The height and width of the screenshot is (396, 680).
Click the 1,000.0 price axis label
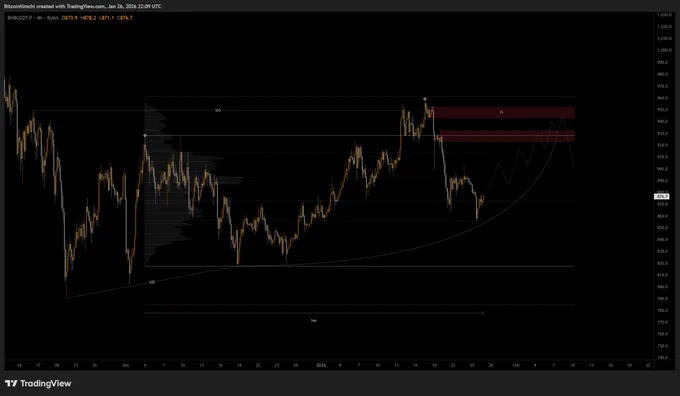pos(664,50)
